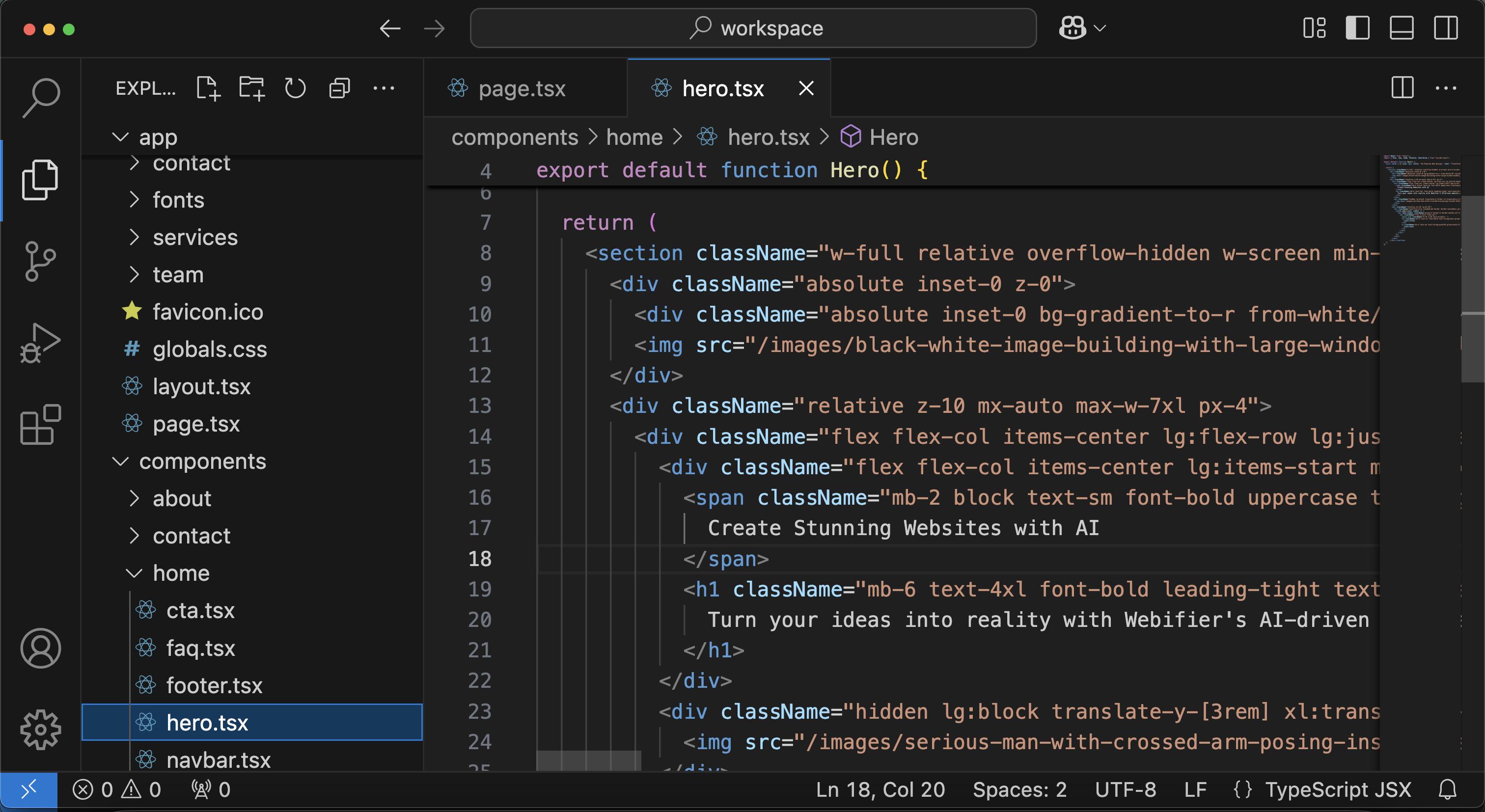Click home breadcrumb segment
1485x812 pixels.
[634, 137]
